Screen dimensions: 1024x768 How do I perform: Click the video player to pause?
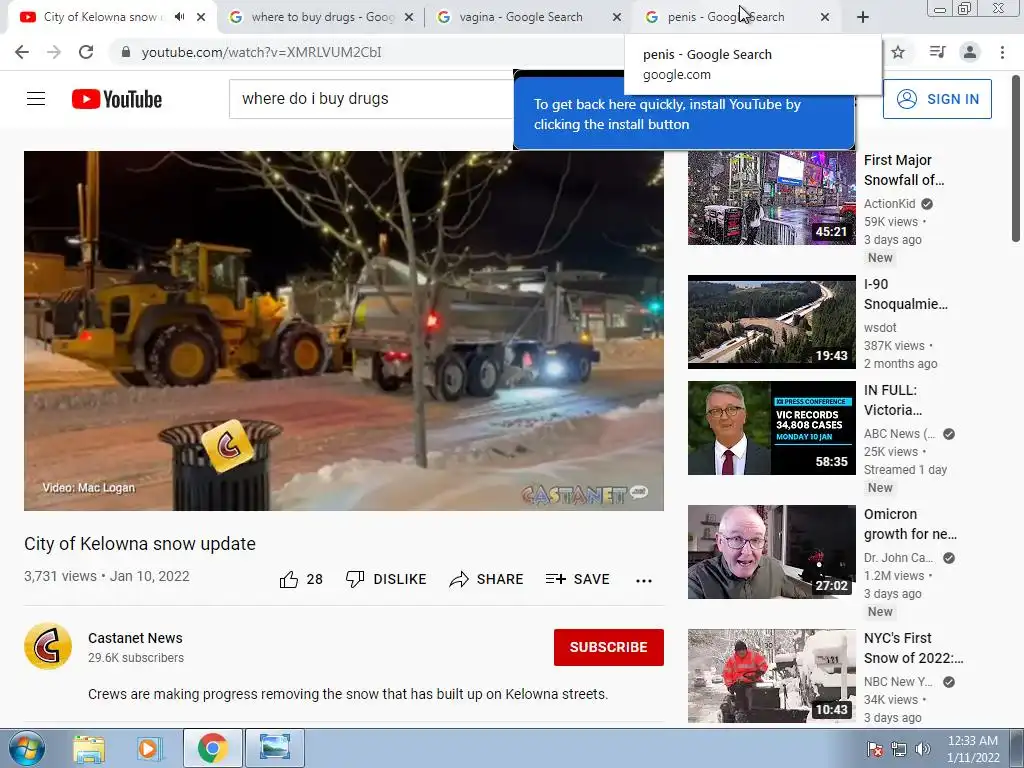pyautogui.click(x=344, y=330)
